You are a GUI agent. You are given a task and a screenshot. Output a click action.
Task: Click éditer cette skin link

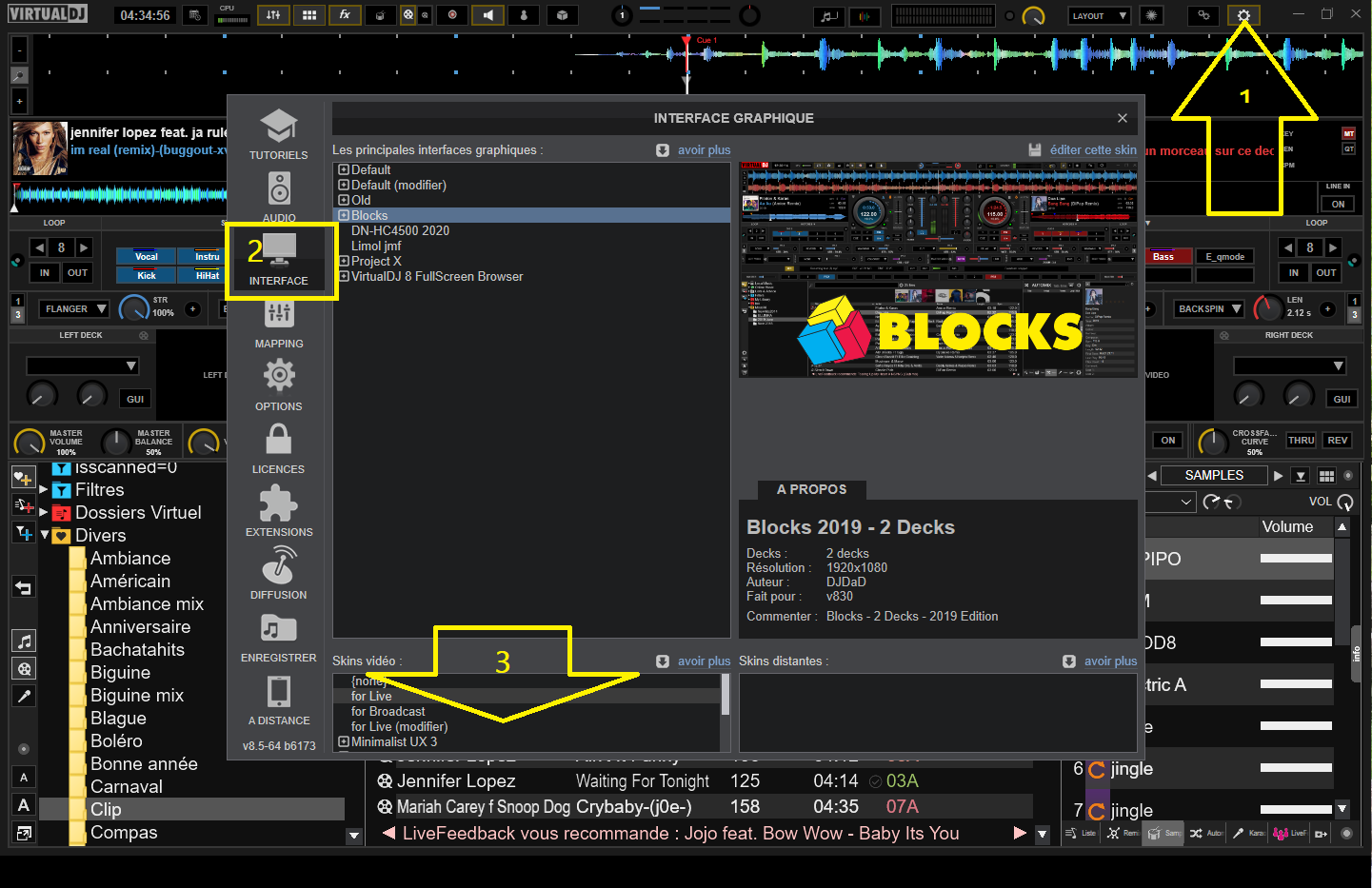tap(1093, 150)
